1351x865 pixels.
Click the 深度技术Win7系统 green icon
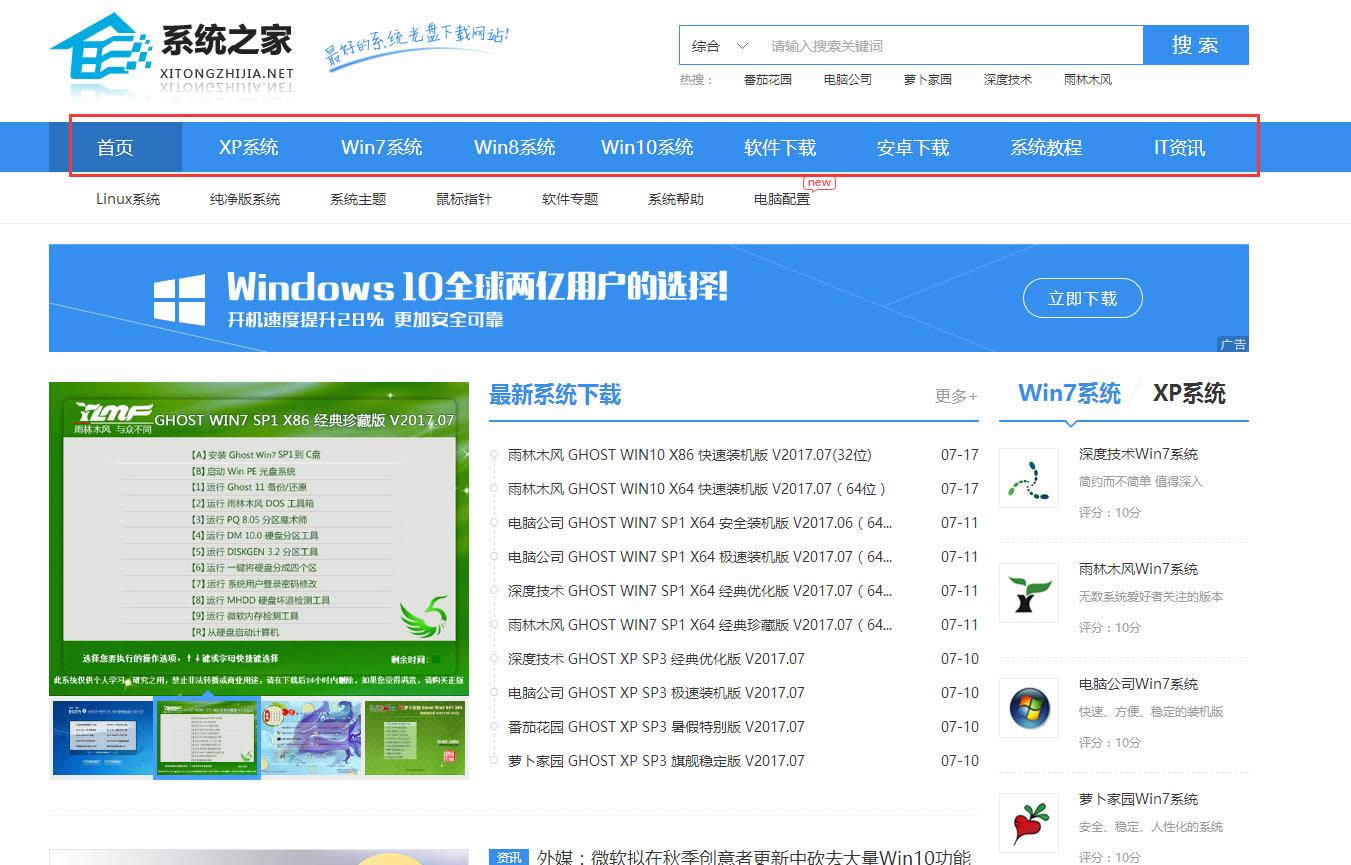pyautogui.click(x=1029, y=477)
